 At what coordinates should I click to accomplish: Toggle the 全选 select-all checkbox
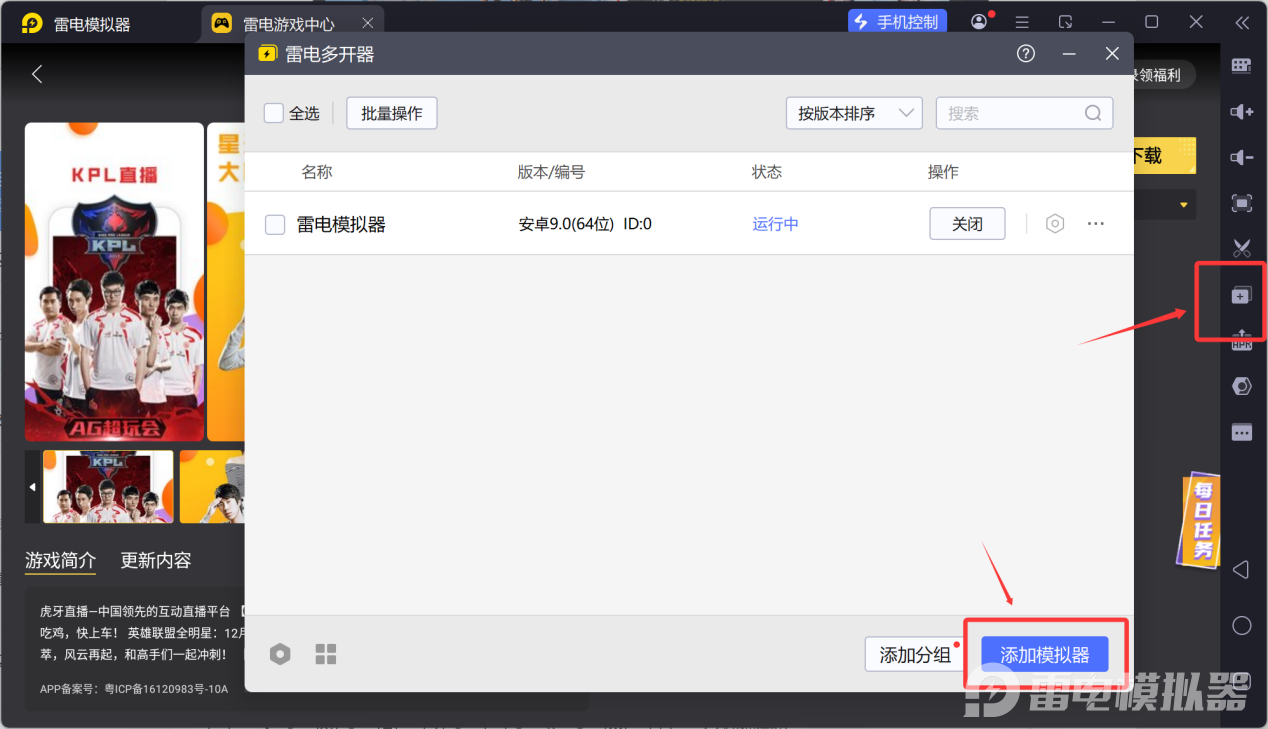(274, 113)
